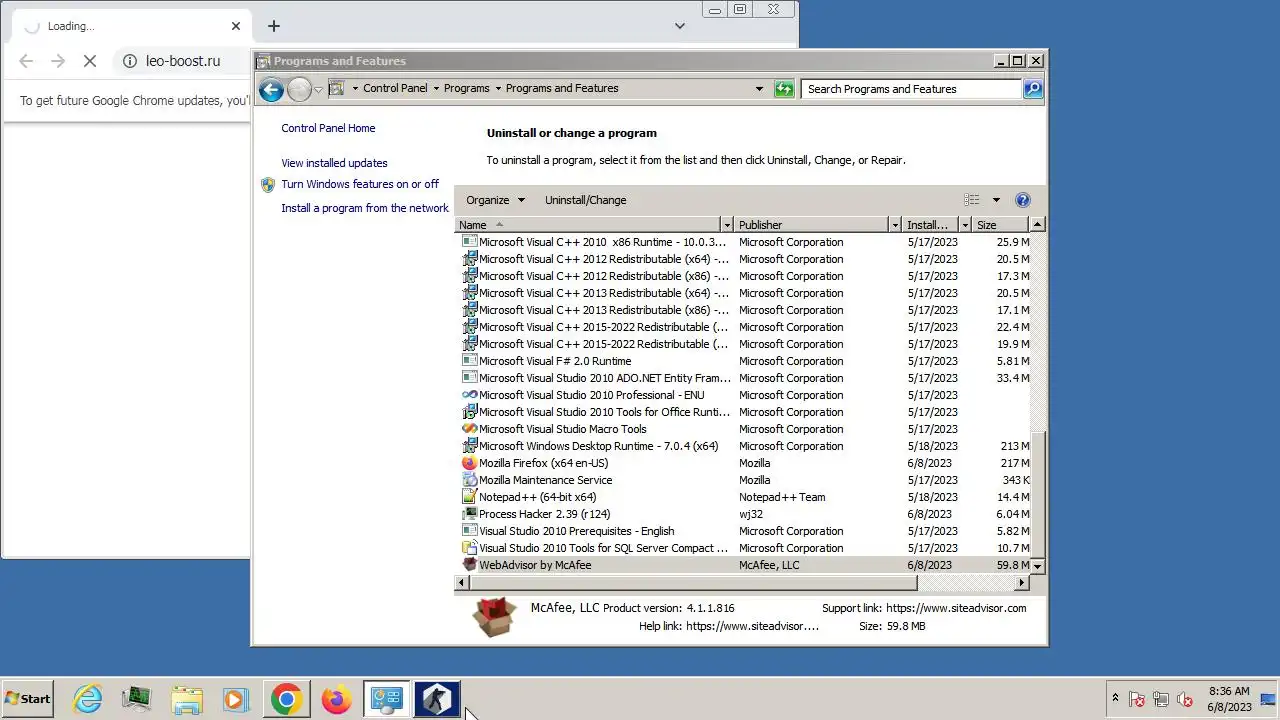Select the Mozilla Maintenance Service icon

(x=470, y=480)
